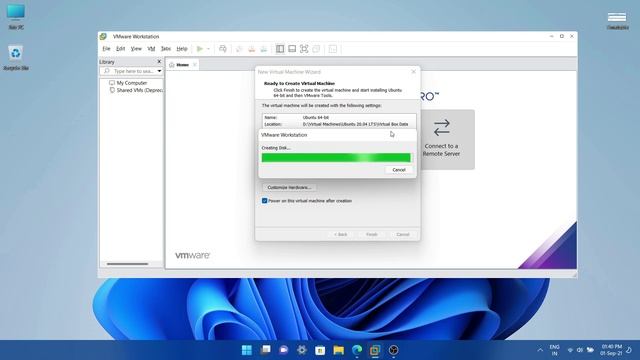The height and width of the screenshot is (360, 640).
Task: Close the New Virtual Machine Wizard
Action: (413, 72)
